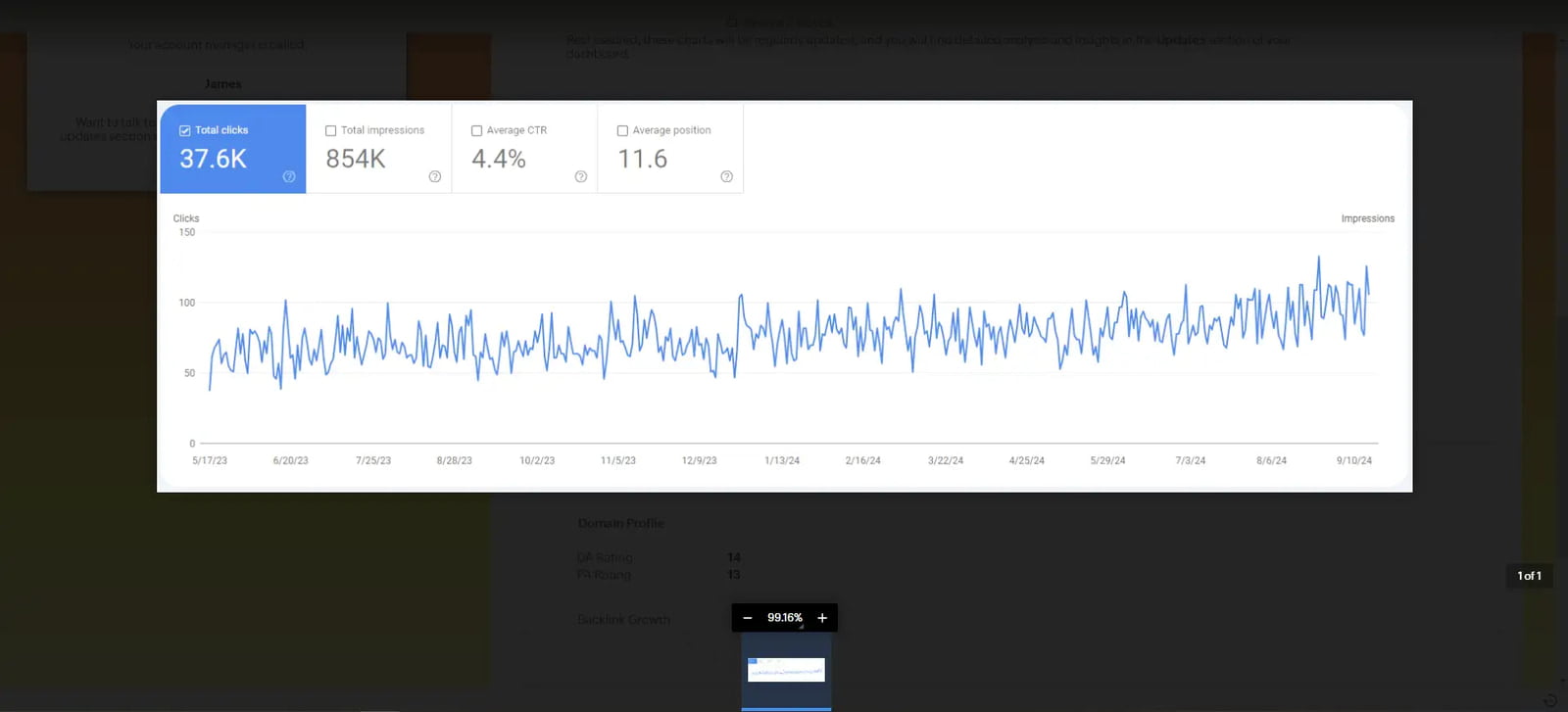Screen dimensions: 1568x712
Task: Click the 1 of 1 image counter
Action: pos(1529,576)
